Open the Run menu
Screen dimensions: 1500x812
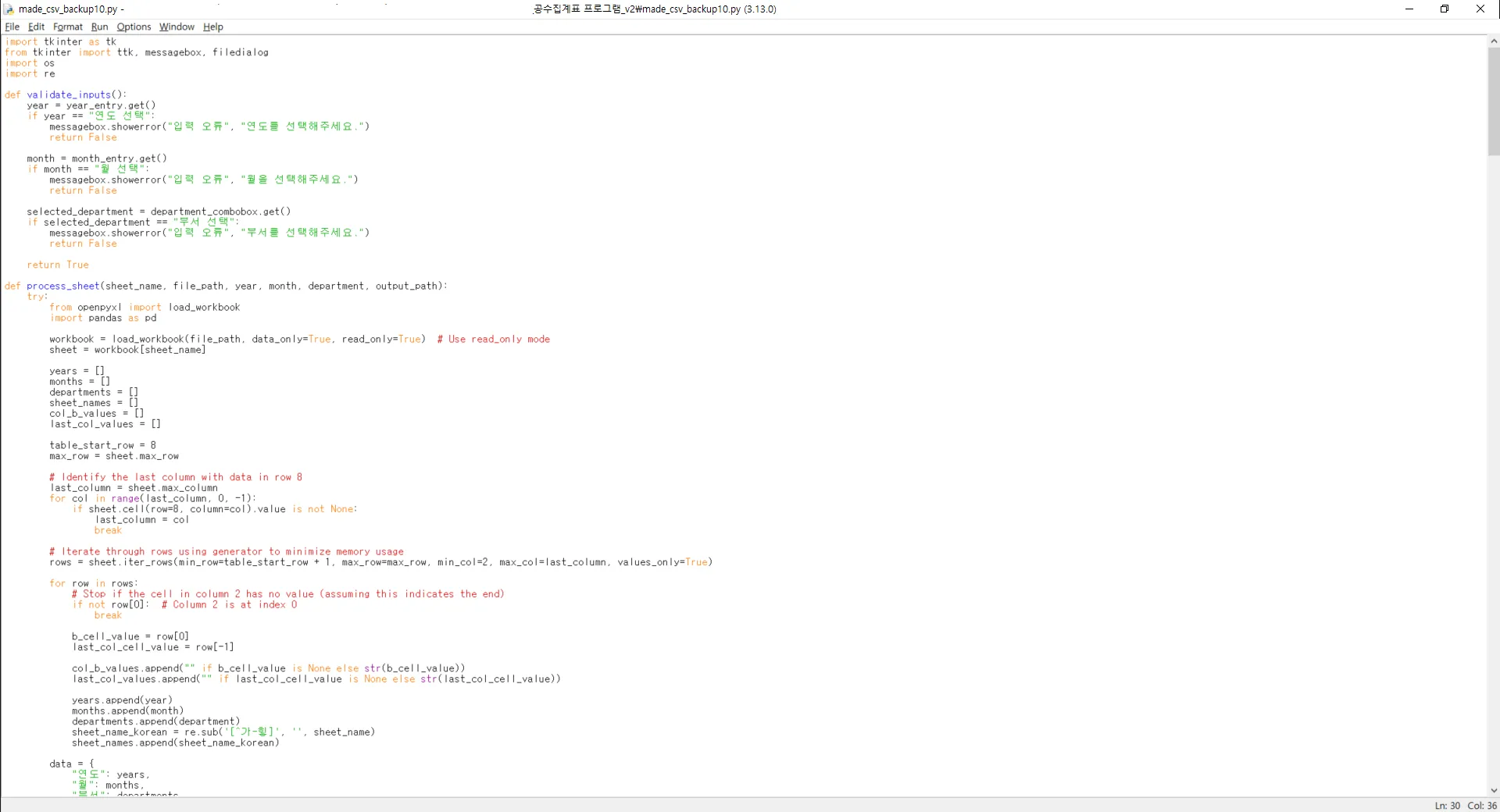(99, 27)
